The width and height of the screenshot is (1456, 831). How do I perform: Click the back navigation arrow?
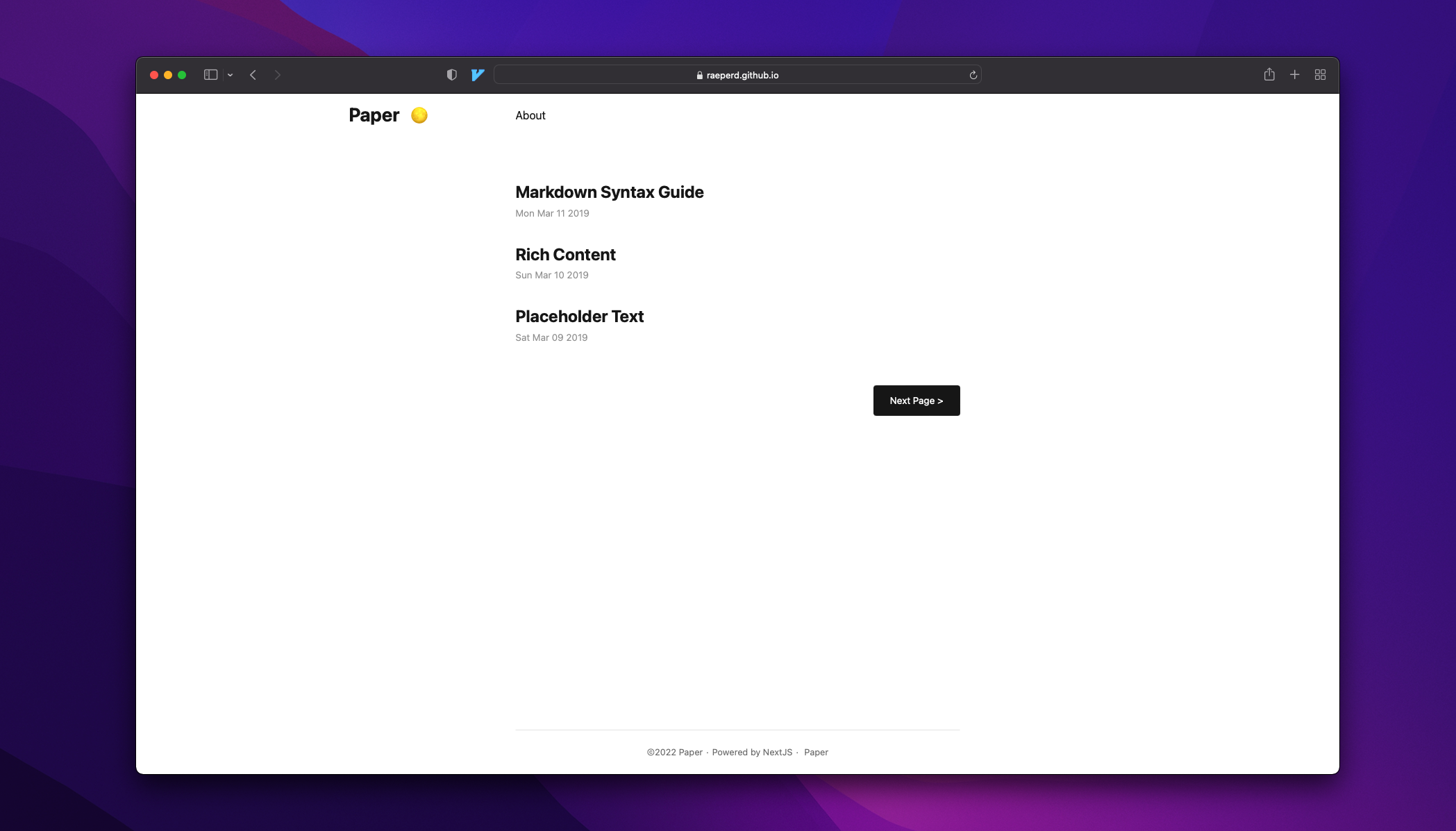click(x=253, y=74)
